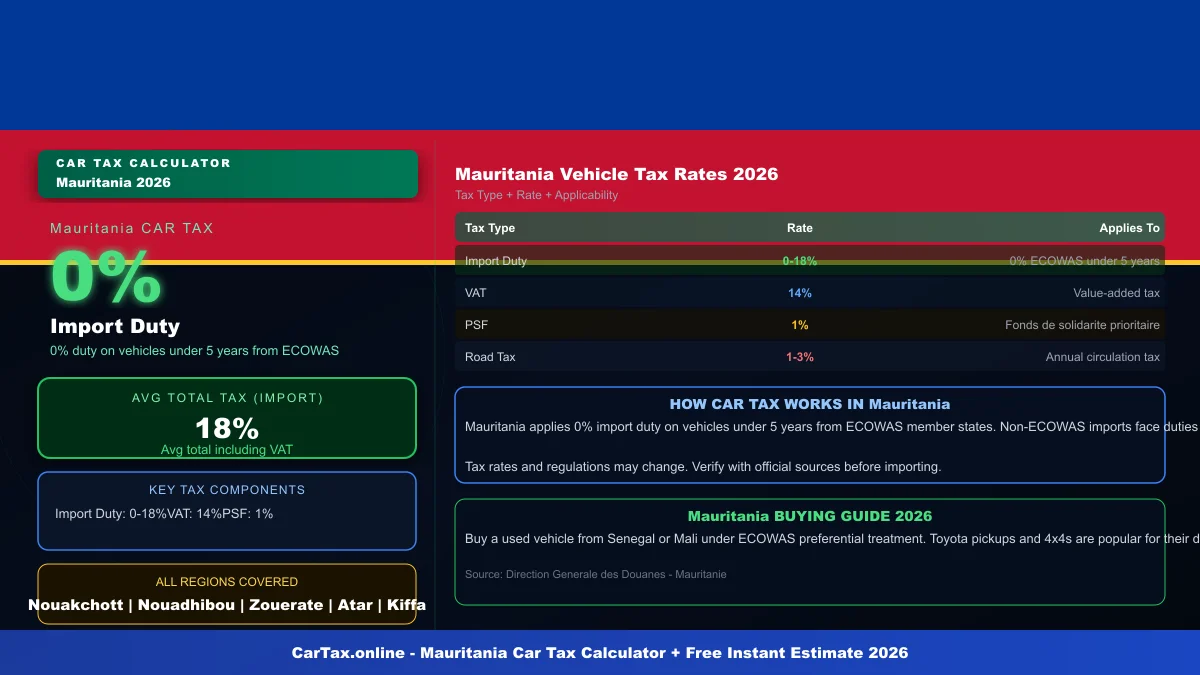Click the 'Value-added tax' cell

click(1116, 293)
